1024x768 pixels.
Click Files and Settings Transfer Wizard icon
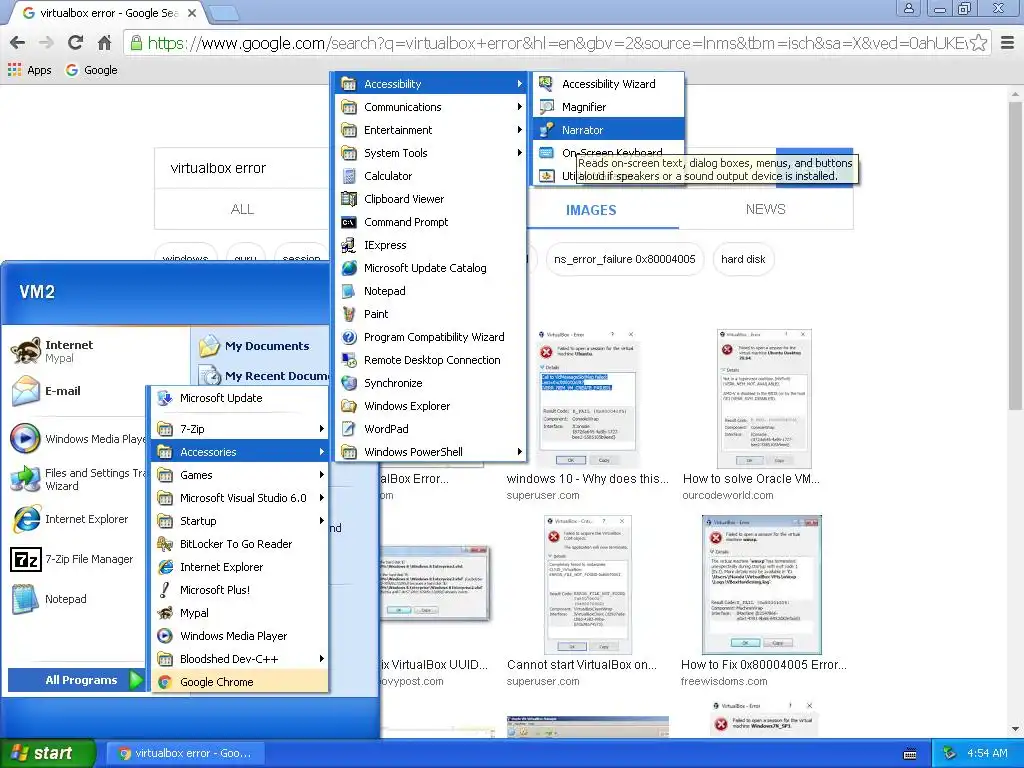point(26,479)
